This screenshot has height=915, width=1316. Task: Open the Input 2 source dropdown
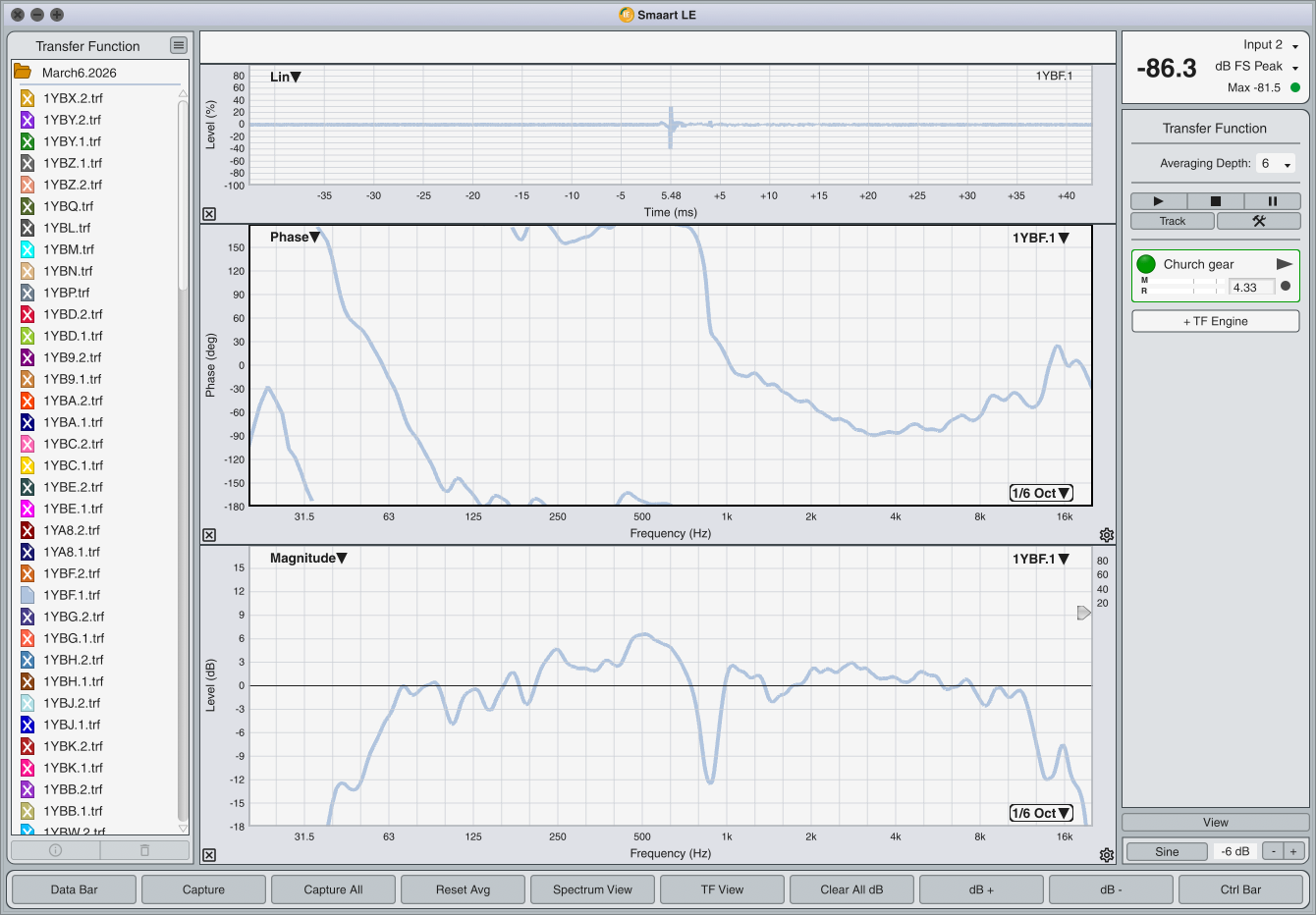point(1271,45)
